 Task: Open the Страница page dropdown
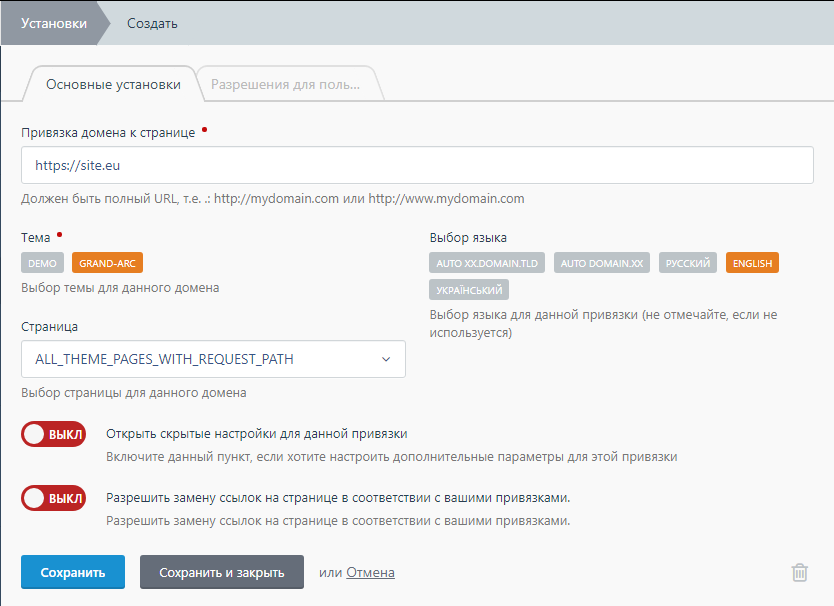pyautogui.click(x=213, y=359)
